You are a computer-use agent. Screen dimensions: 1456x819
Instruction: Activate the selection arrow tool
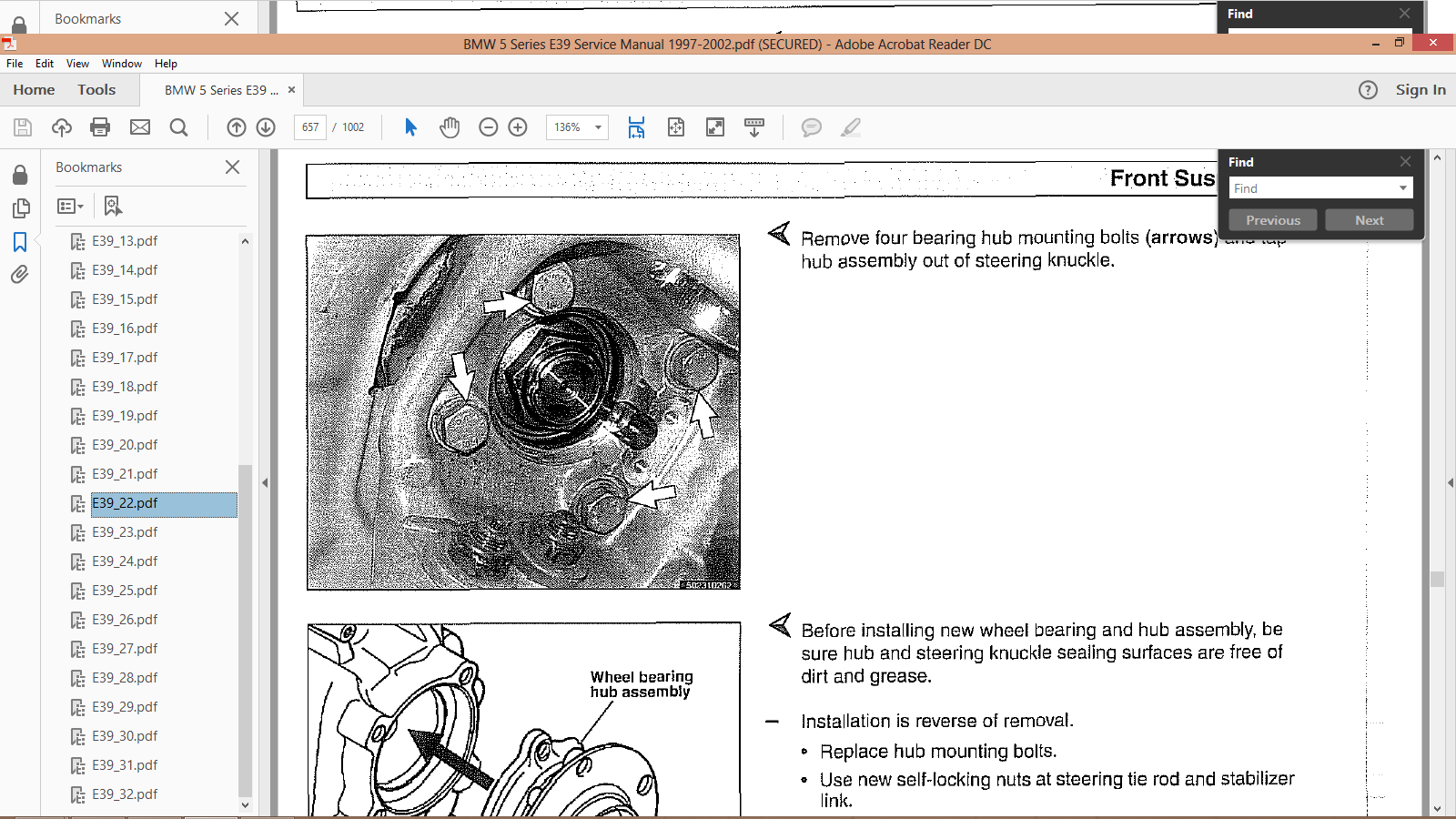pyautogui.click(x=410, y=127)
